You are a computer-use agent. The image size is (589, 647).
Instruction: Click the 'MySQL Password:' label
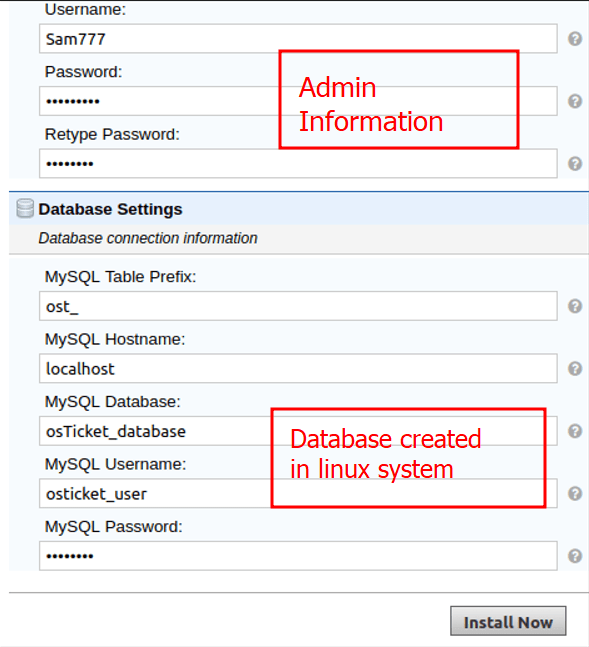pyautogui.click(x=114, y=527)
